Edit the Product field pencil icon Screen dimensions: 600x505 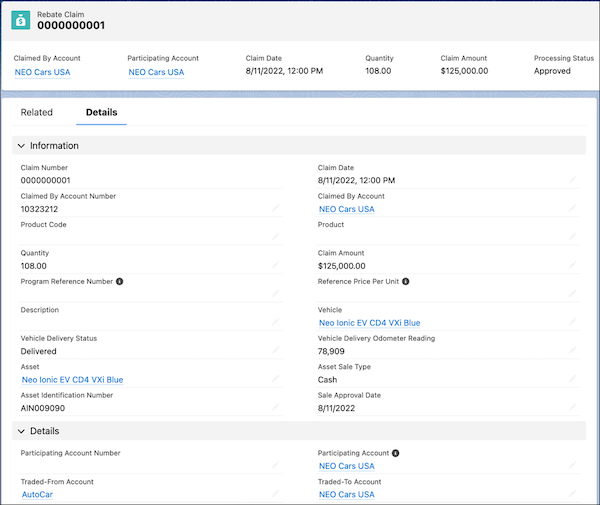(x=572, y=236)
